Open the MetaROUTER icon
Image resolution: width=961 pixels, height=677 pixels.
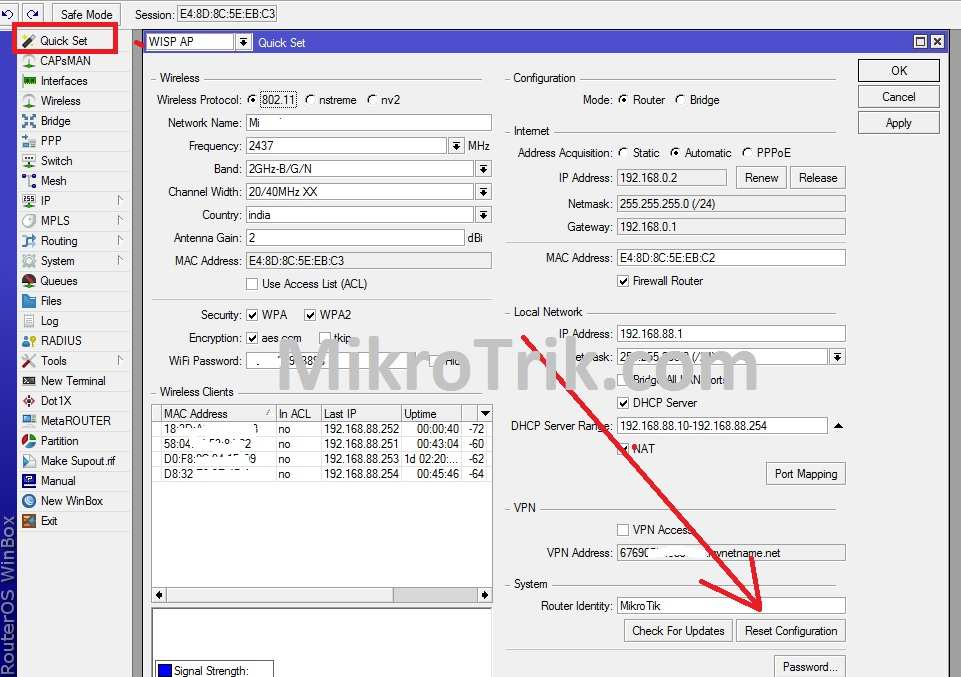pos(29,421)
